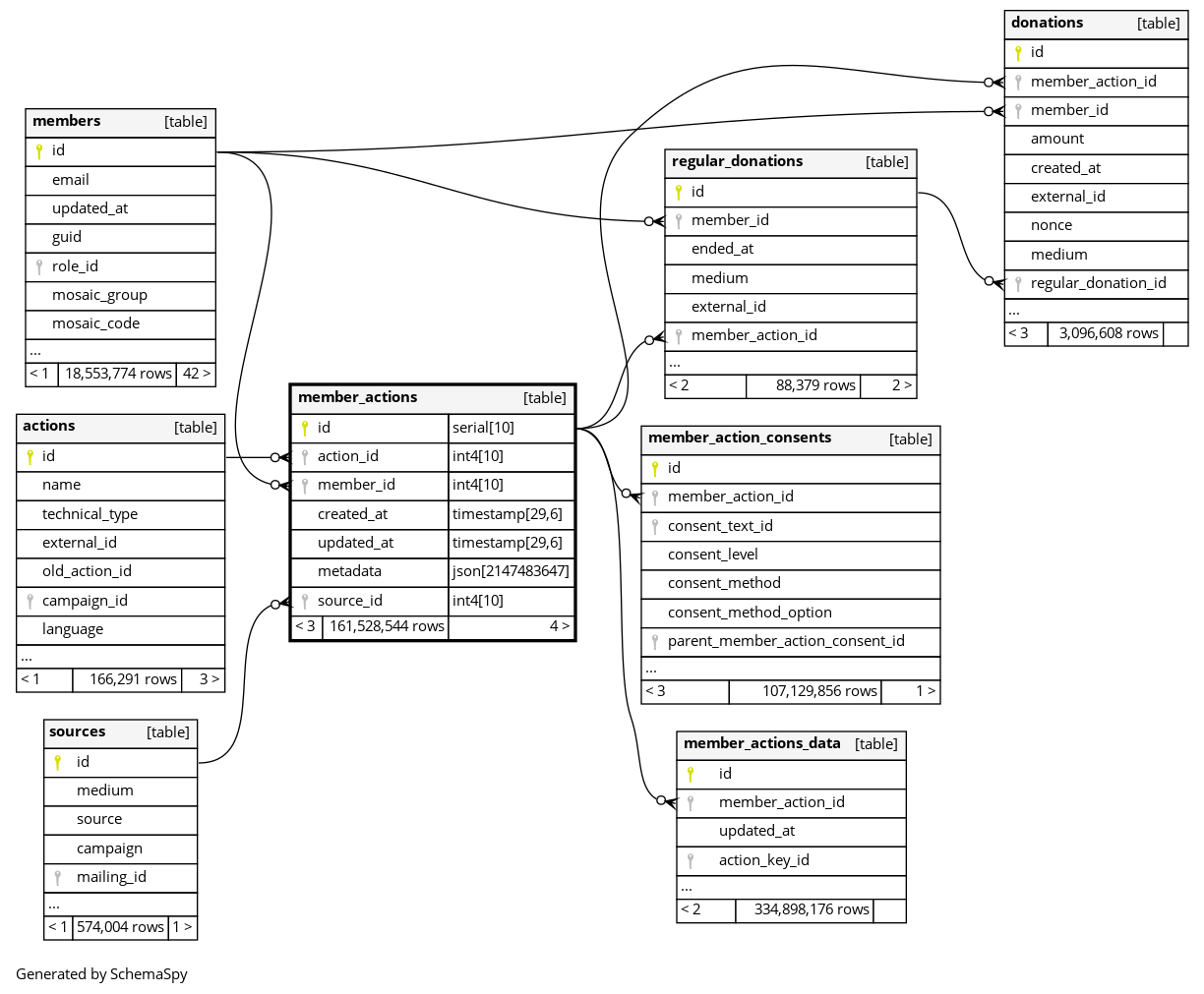Click the key icon beside action_key_id
1204x994 pixels.
[691, 860]
